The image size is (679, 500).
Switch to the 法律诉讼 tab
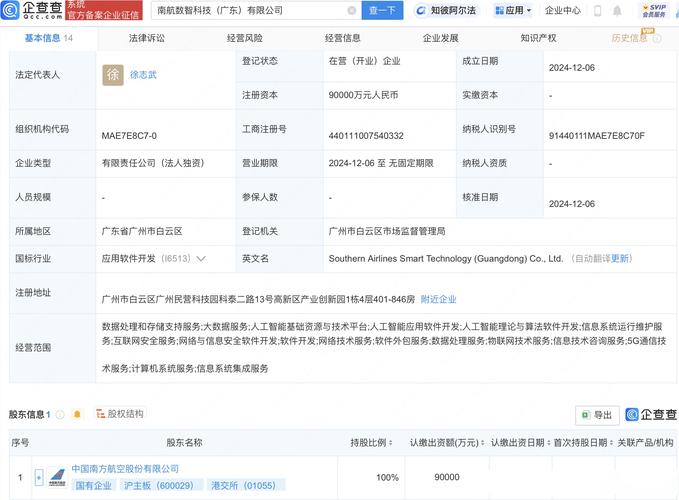click(x=146, y=38)
